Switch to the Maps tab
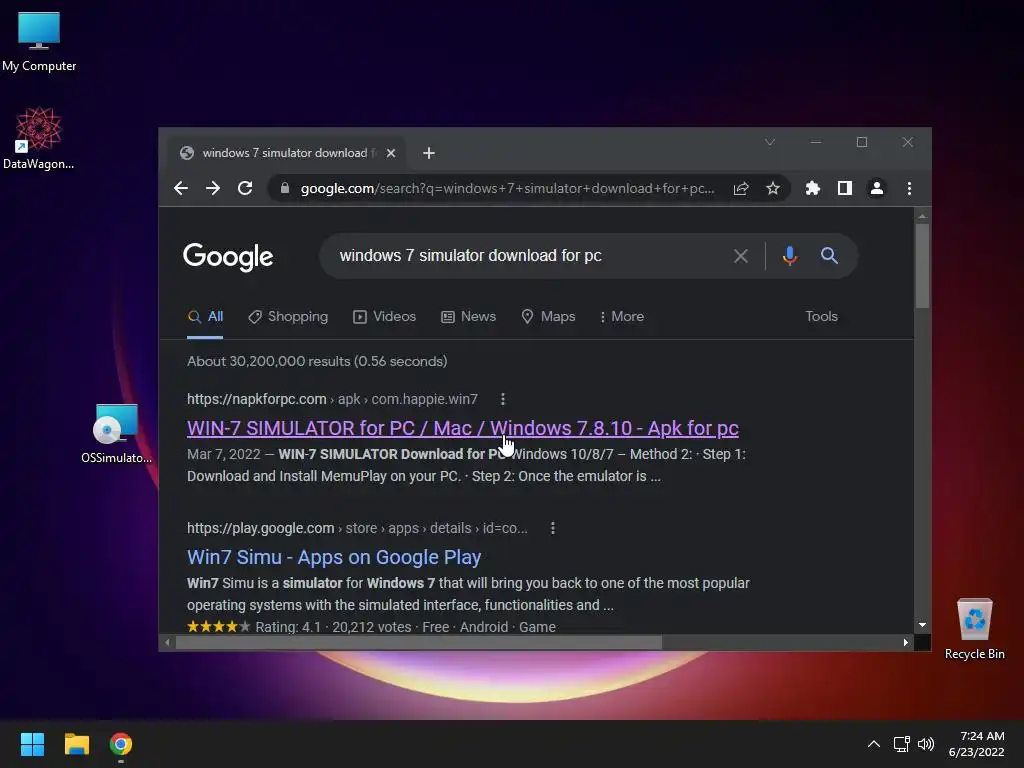1024x768 pixels. click(x=548, y=317)
